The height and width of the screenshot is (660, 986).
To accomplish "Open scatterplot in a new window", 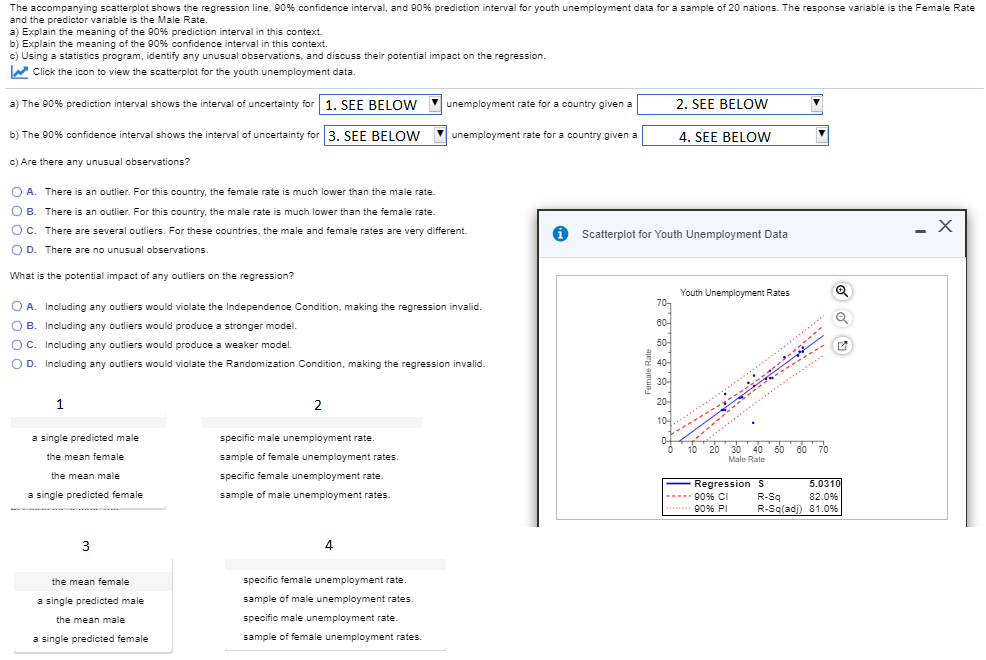I will 843,345.
